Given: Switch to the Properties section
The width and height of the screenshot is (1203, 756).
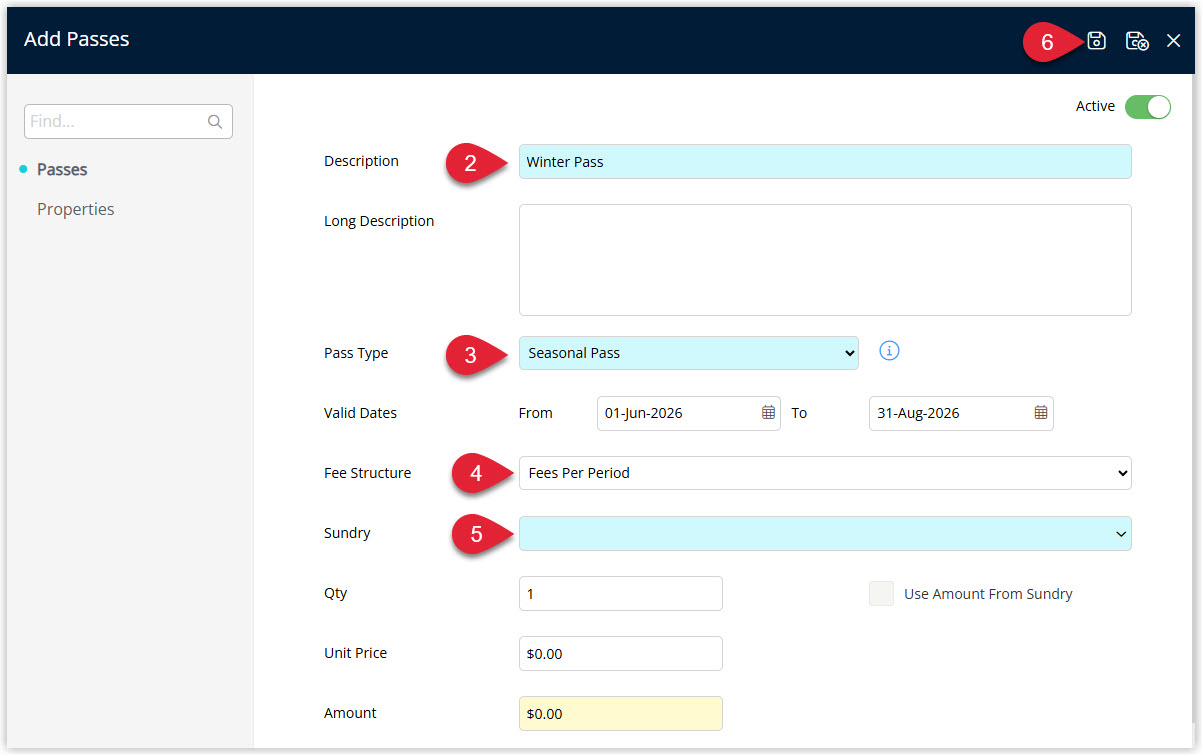Looking at the screenshot, I should click(x=76, y=209).
